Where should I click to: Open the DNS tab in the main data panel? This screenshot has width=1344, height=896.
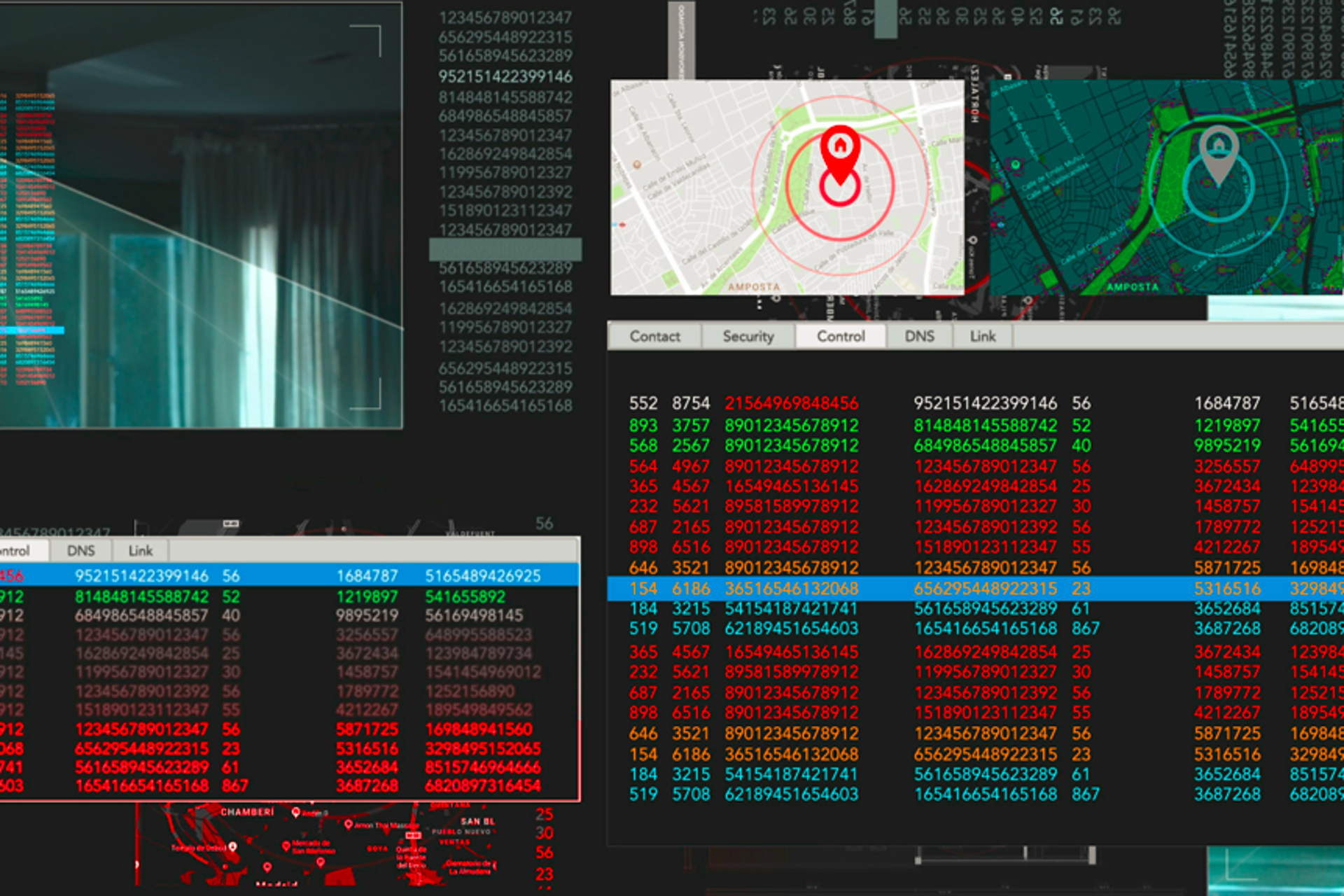919,337
